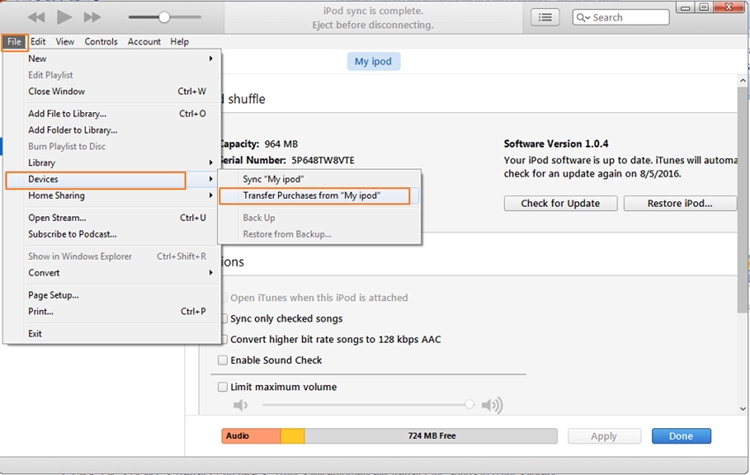The height and width of the screenshot is (475, 750).
Task: Enable Limit maximum volume checkbox
Action: pos(223,387)
